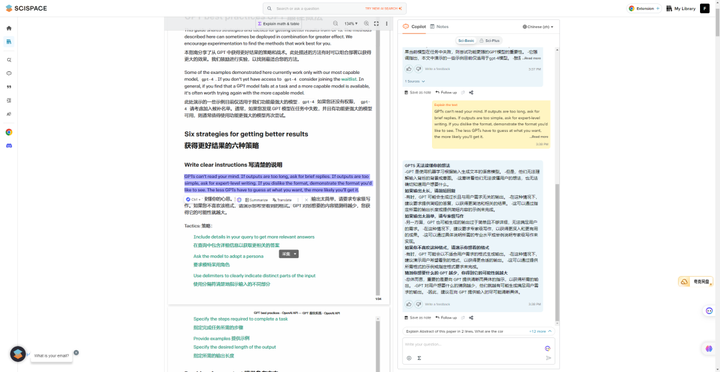
Task: Click Explain math & table button
Action: (x=278, y=23)
